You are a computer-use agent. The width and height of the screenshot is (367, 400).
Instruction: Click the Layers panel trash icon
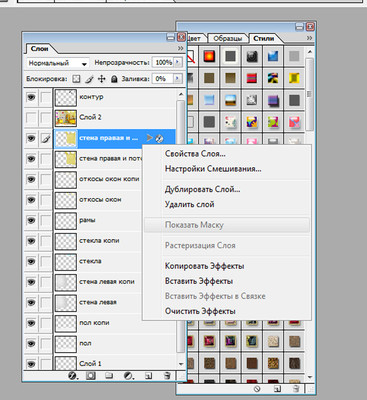[x=168, y=376]
